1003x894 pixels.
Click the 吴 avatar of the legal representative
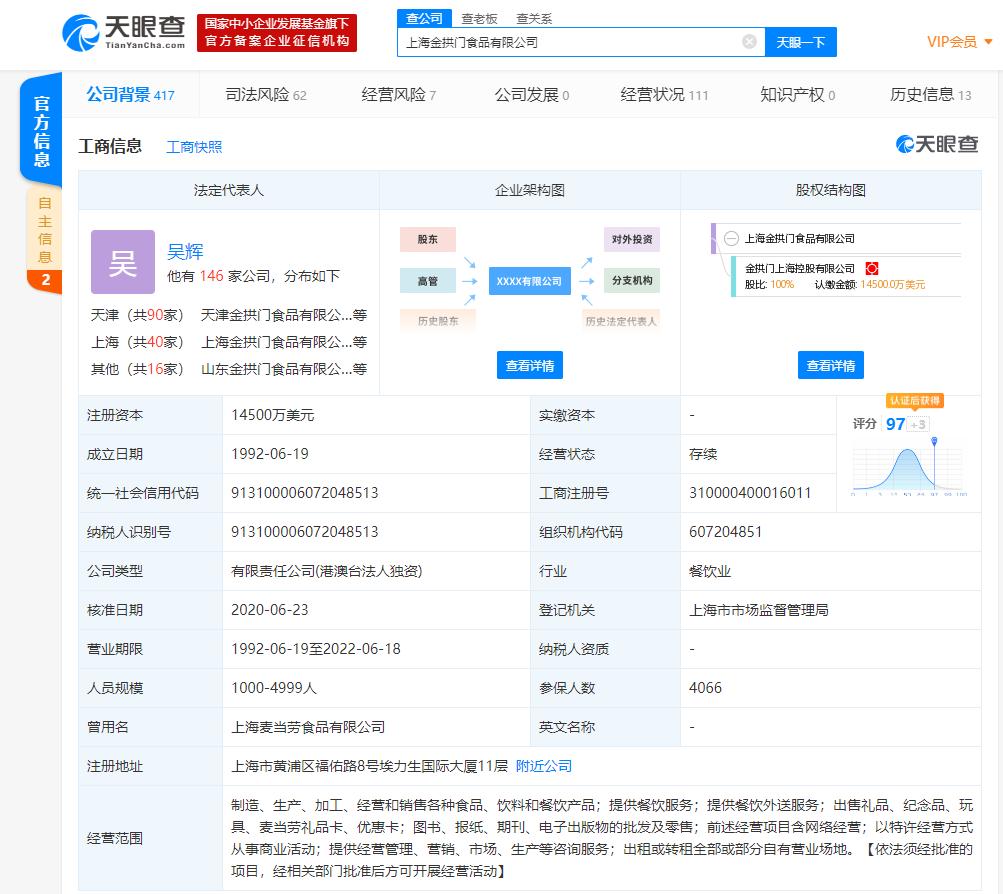pyautogui.click(x=123, y=262)
